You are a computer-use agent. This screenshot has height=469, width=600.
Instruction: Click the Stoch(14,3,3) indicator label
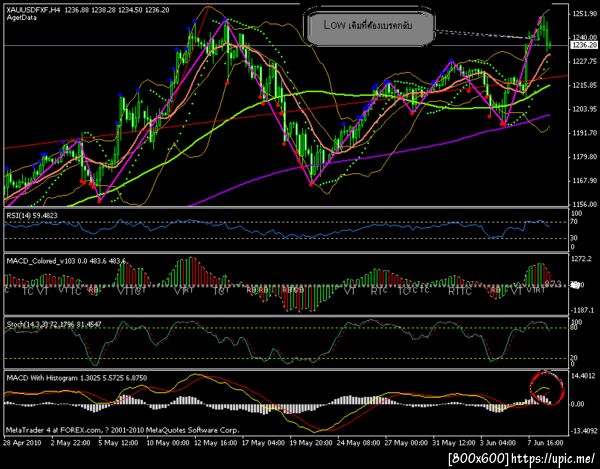(54, 324)
